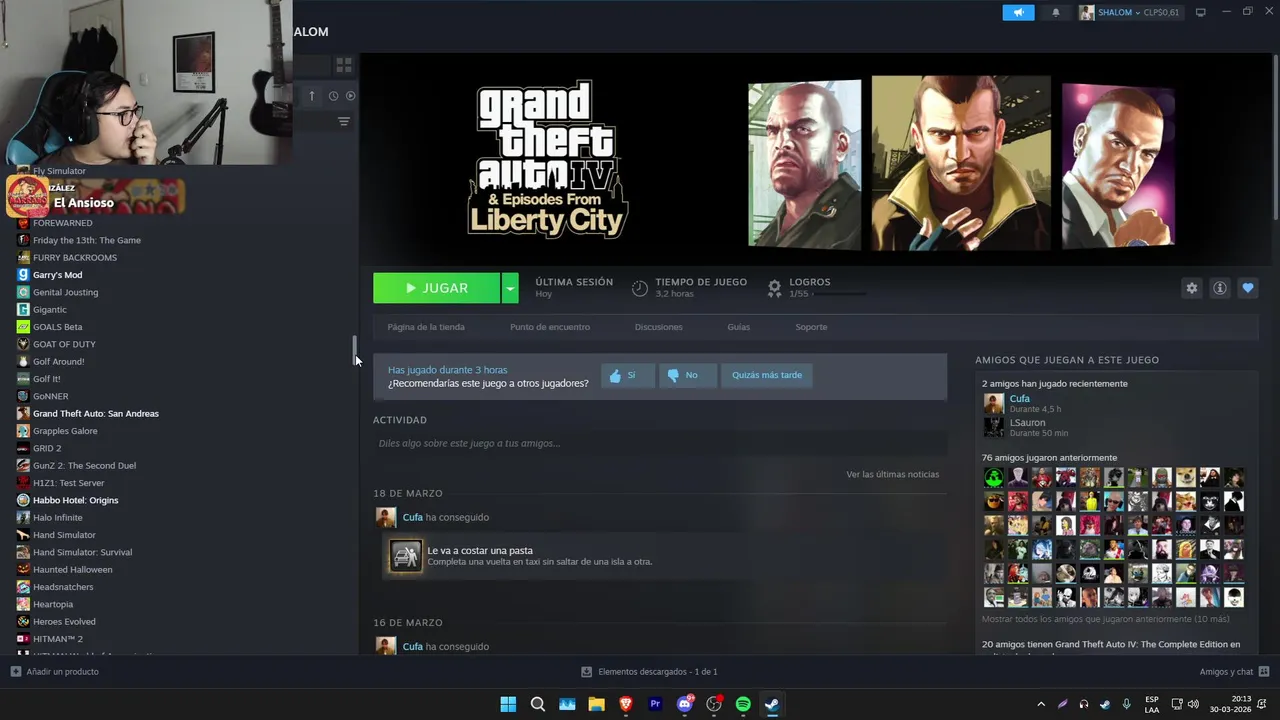
Task: Click the GRID 2 game icon
Action: tap(23, 448)
